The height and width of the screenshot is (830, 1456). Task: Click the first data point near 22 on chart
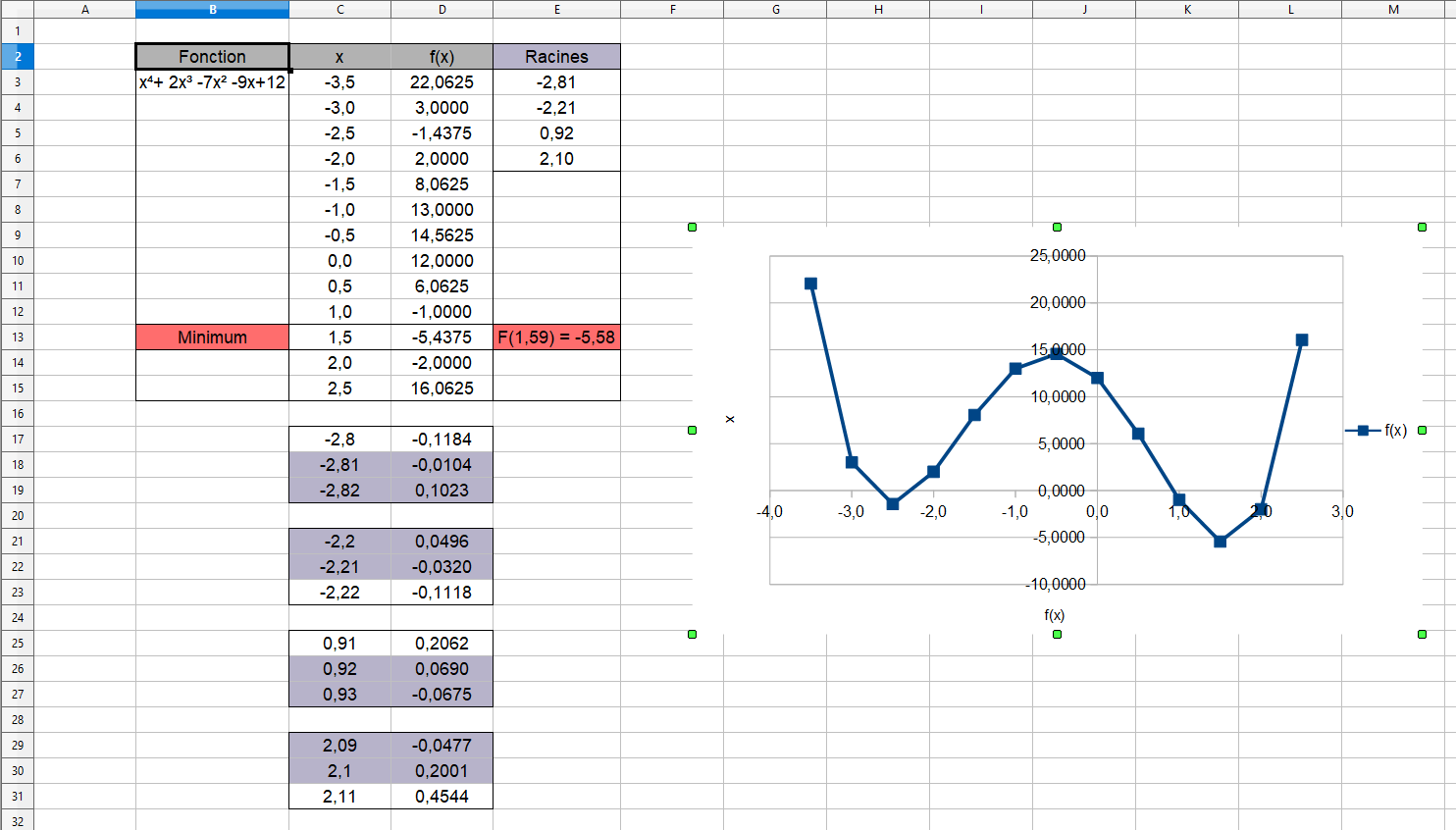tap(810, 284)
